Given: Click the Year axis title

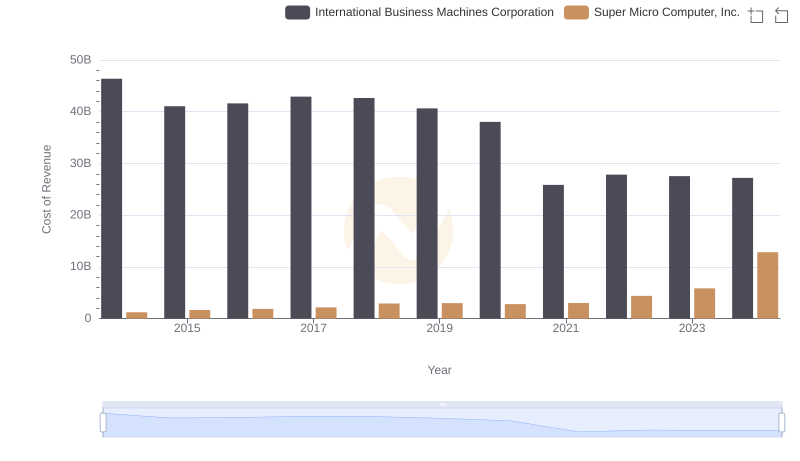Looking at the screenshot, I should click(440, 370).
